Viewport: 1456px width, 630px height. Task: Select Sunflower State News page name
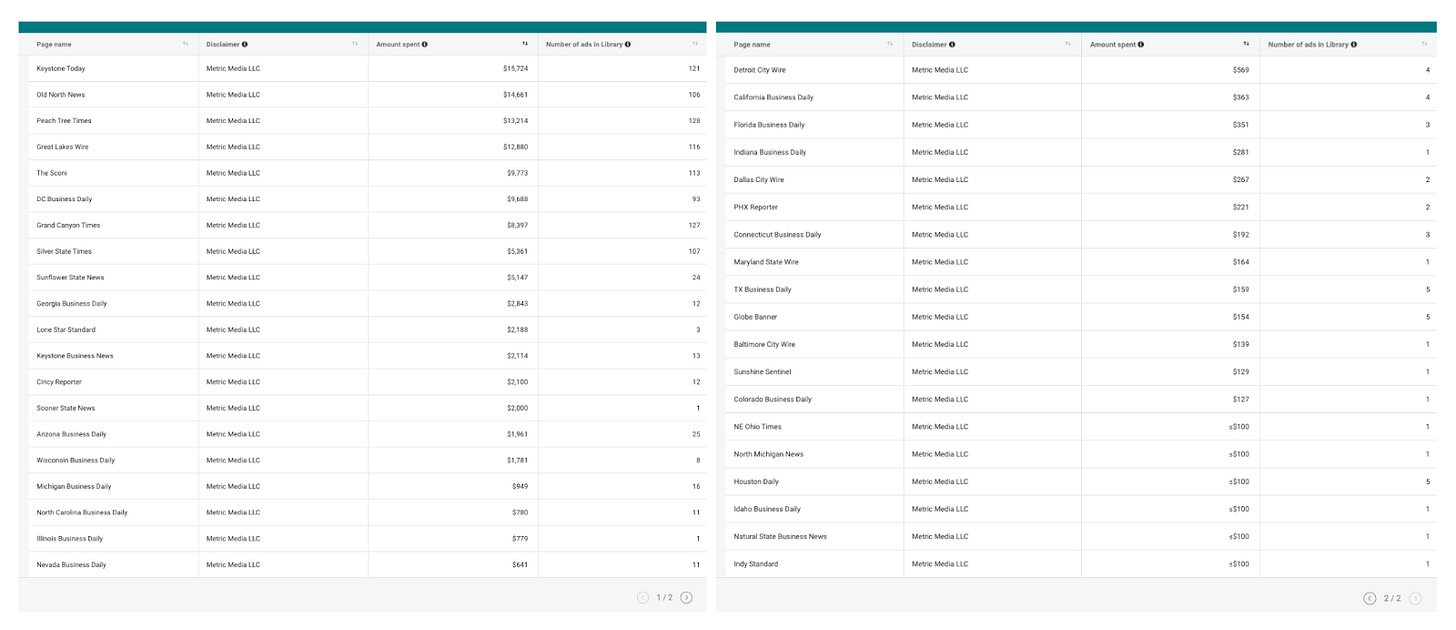pos(70,277)
